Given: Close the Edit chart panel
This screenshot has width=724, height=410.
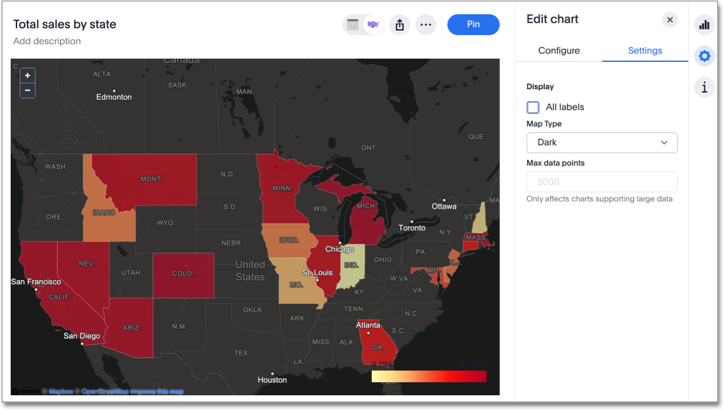Looking at the screenshot, I should (670, 20).
